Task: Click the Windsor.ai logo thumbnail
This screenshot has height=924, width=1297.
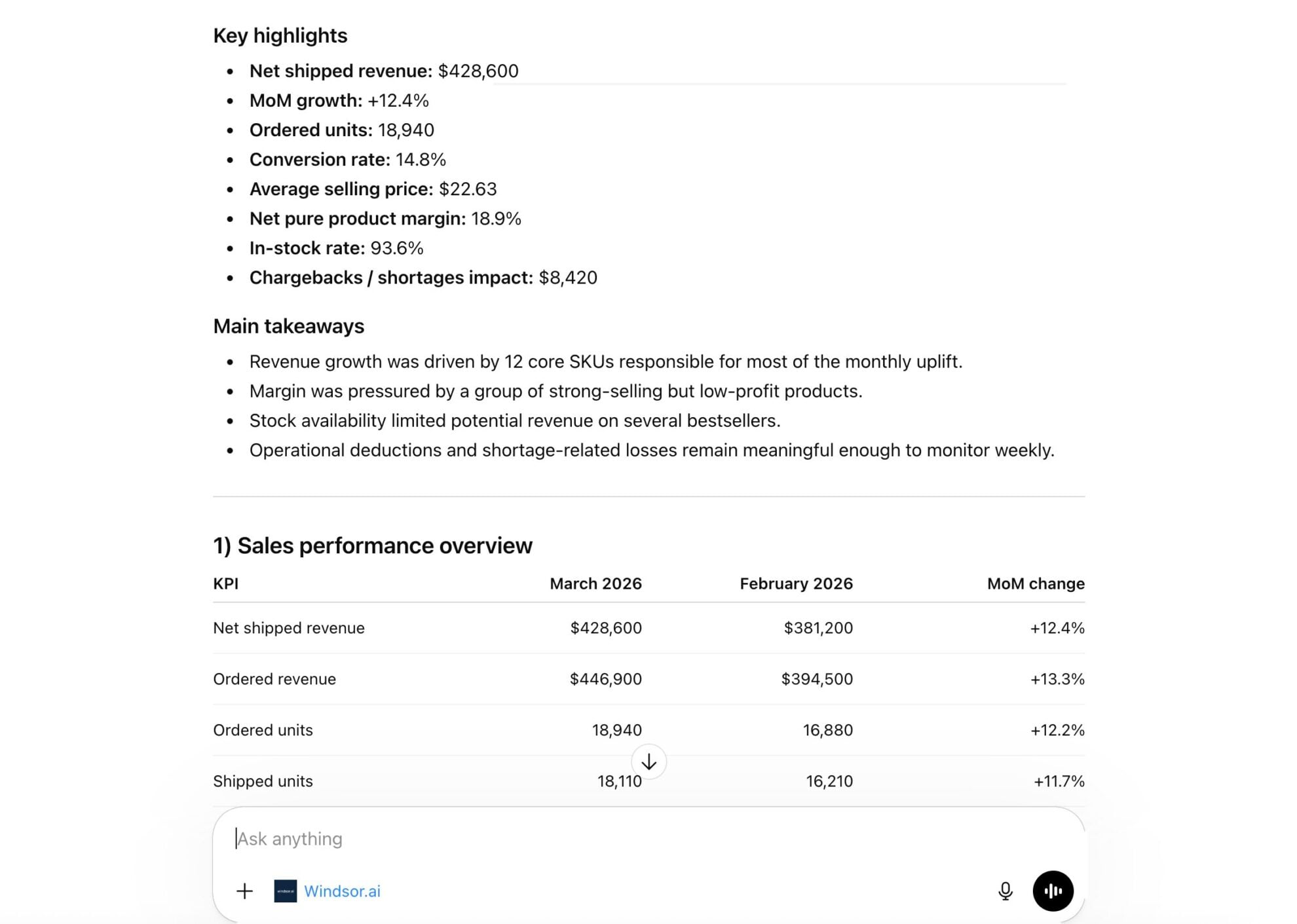Action: pyautogui.click(x=285, y=891)
